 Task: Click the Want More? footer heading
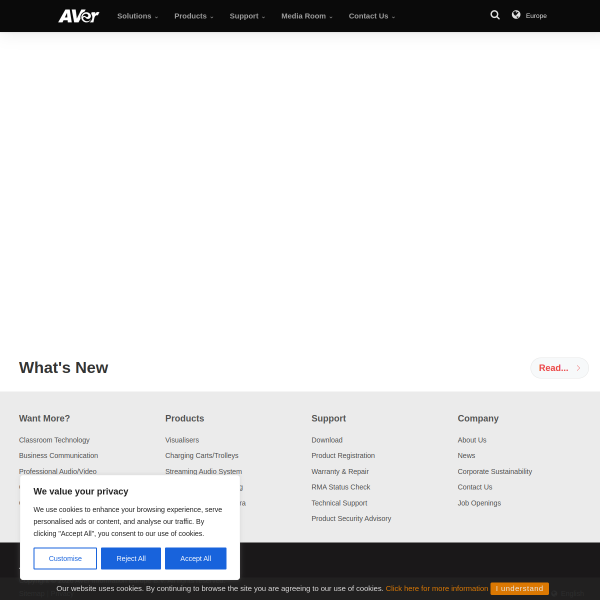pos(44,418)
